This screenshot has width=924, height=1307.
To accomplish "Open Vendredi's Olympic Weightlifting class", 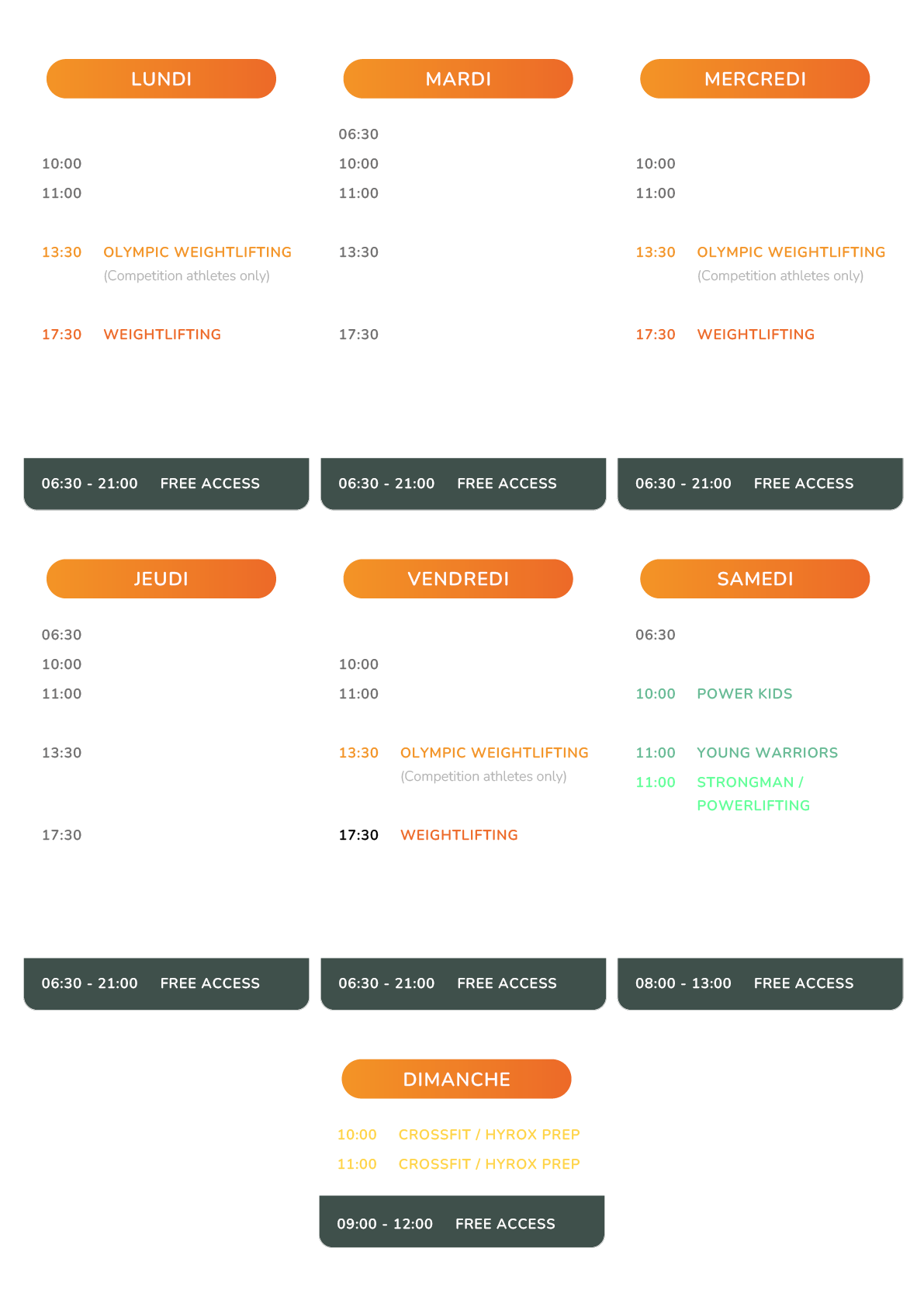I will click(x=493, y=753).
